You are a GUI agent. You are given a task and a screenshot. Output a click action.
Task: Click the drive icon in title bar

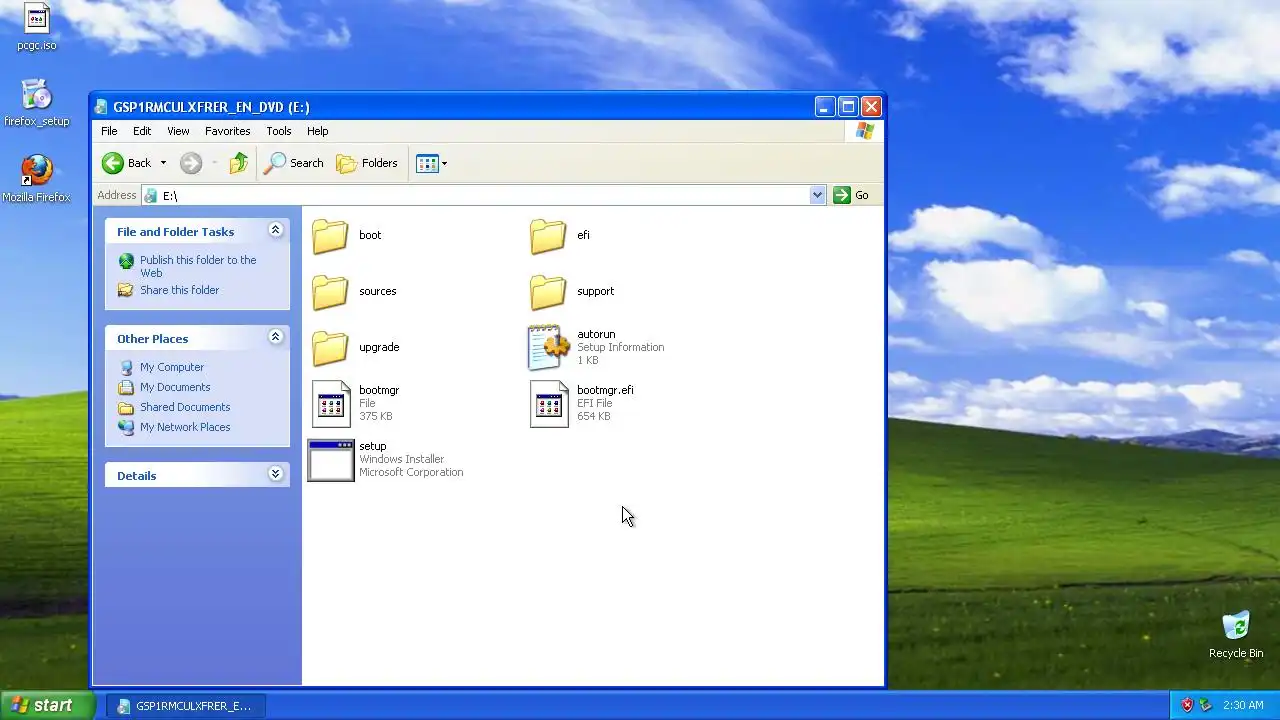pyautogui.click(x=102, y=107)
